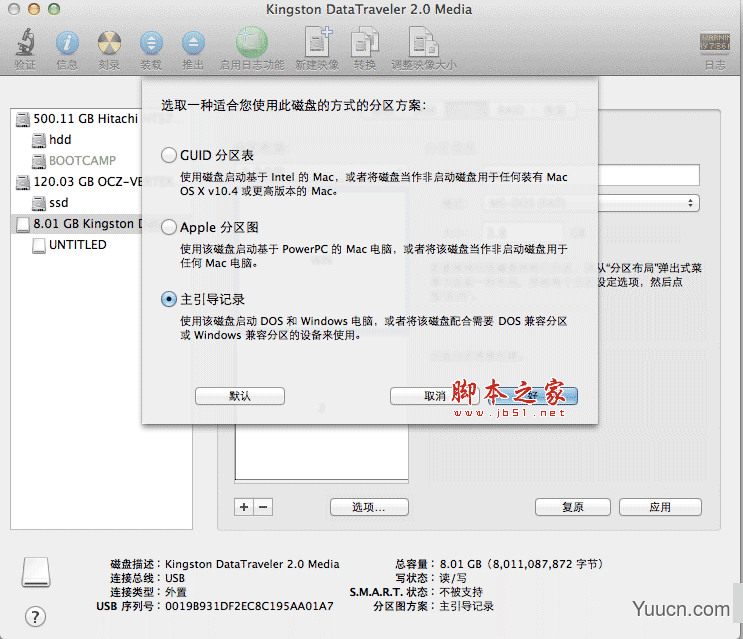
Task: Open help with the question mark button
Action: [x=36, y=617]
